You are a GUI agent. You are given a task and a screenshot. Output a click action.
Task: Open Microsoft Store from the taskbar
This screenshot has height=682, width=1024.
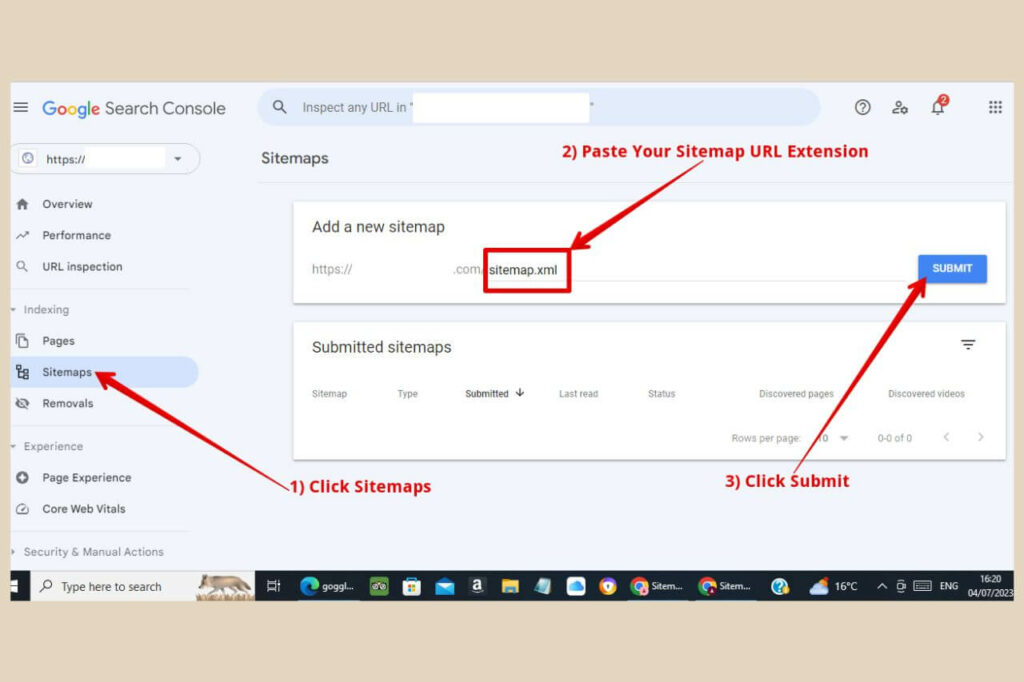pyautogui.click(x=411, y=587)
